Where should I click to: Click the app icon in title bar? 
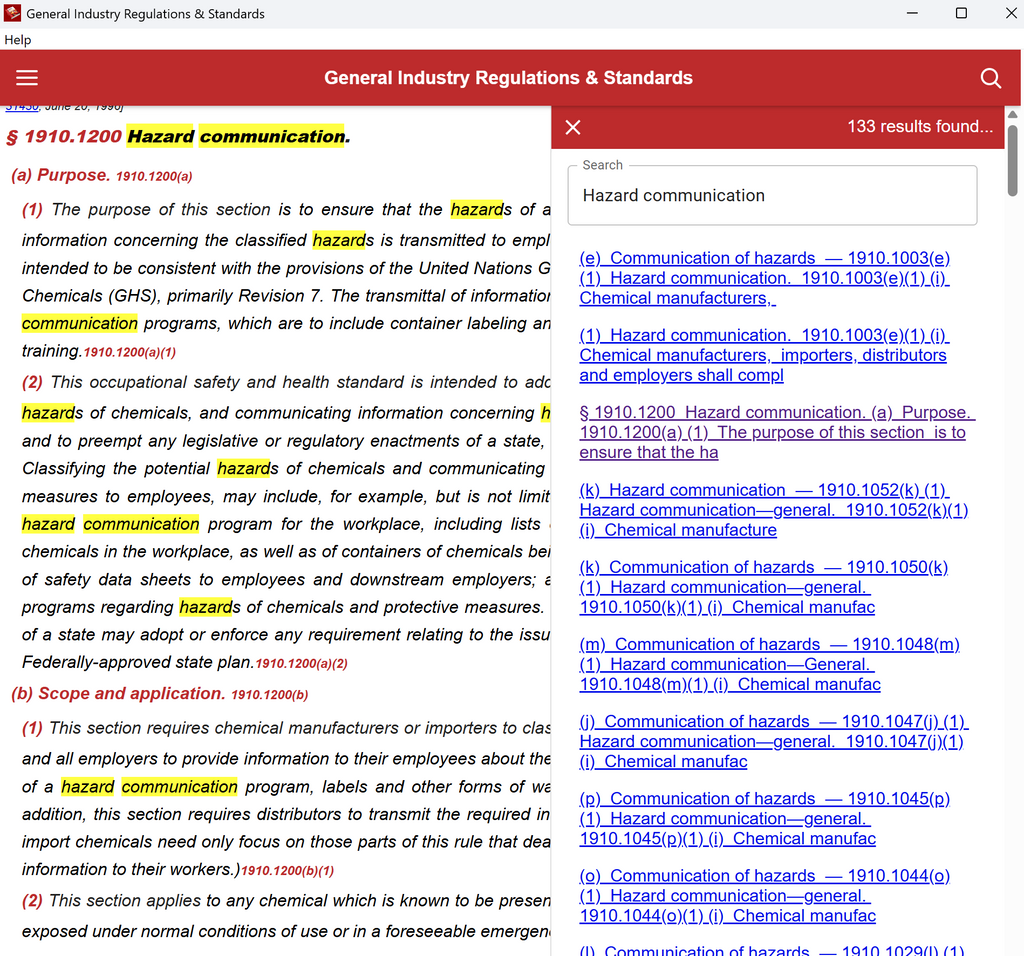coord(12,13)
